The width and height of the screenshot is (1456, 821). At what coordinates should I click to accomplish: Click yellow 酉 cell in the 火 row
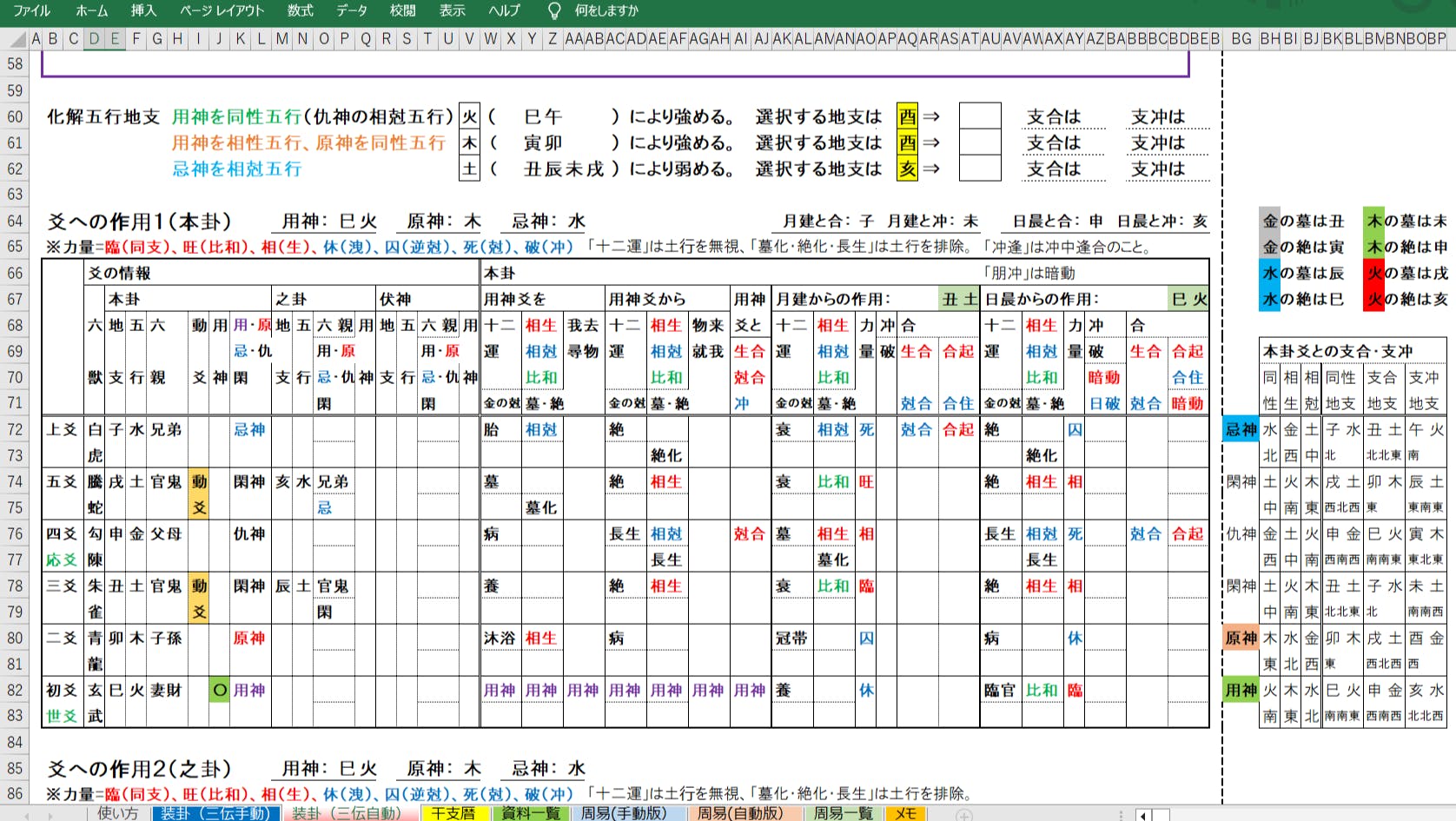[x=907, y=116]
